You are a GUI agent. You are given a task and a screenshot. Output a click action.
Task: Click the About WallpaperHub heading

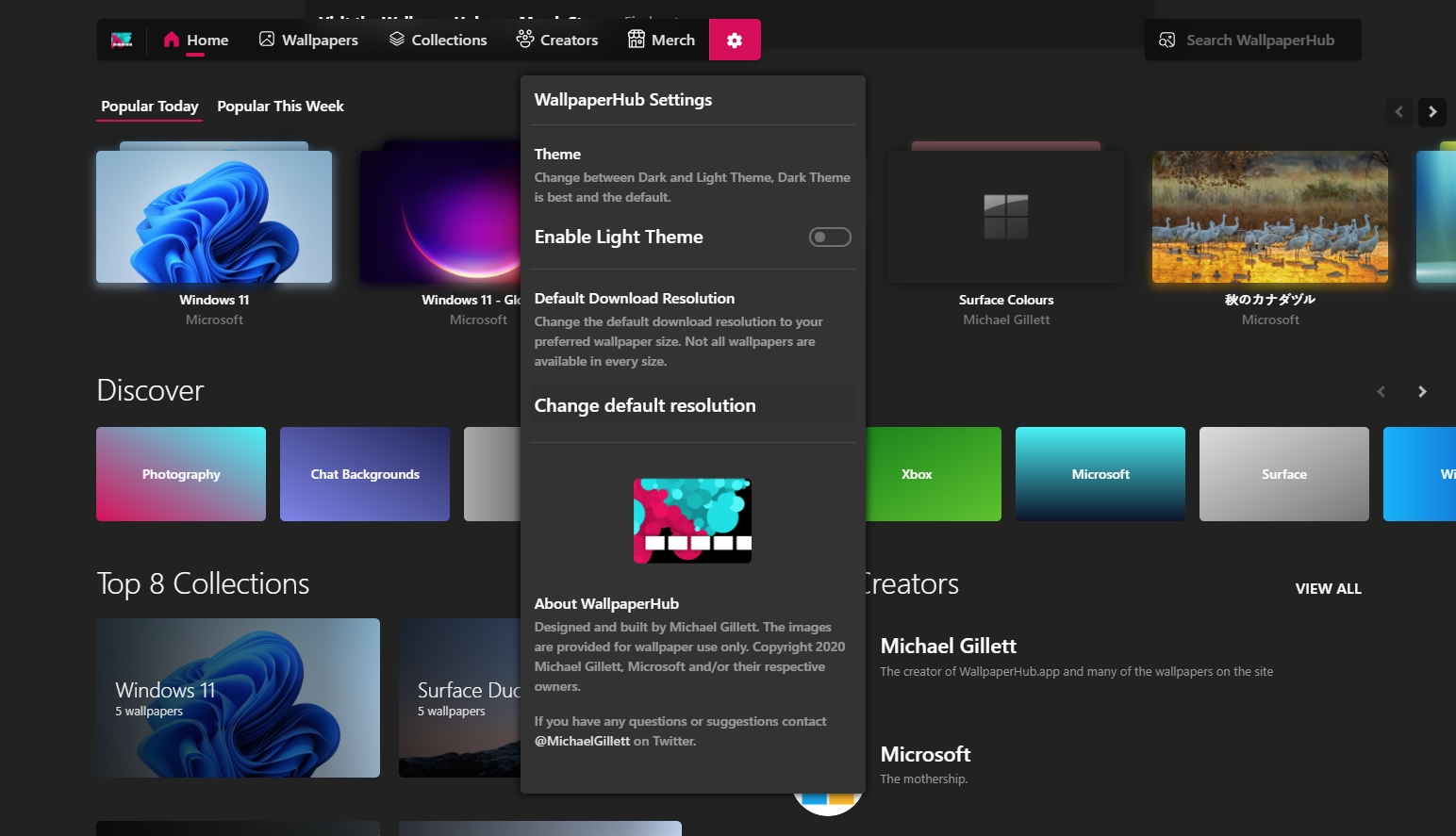coord(606,603)
